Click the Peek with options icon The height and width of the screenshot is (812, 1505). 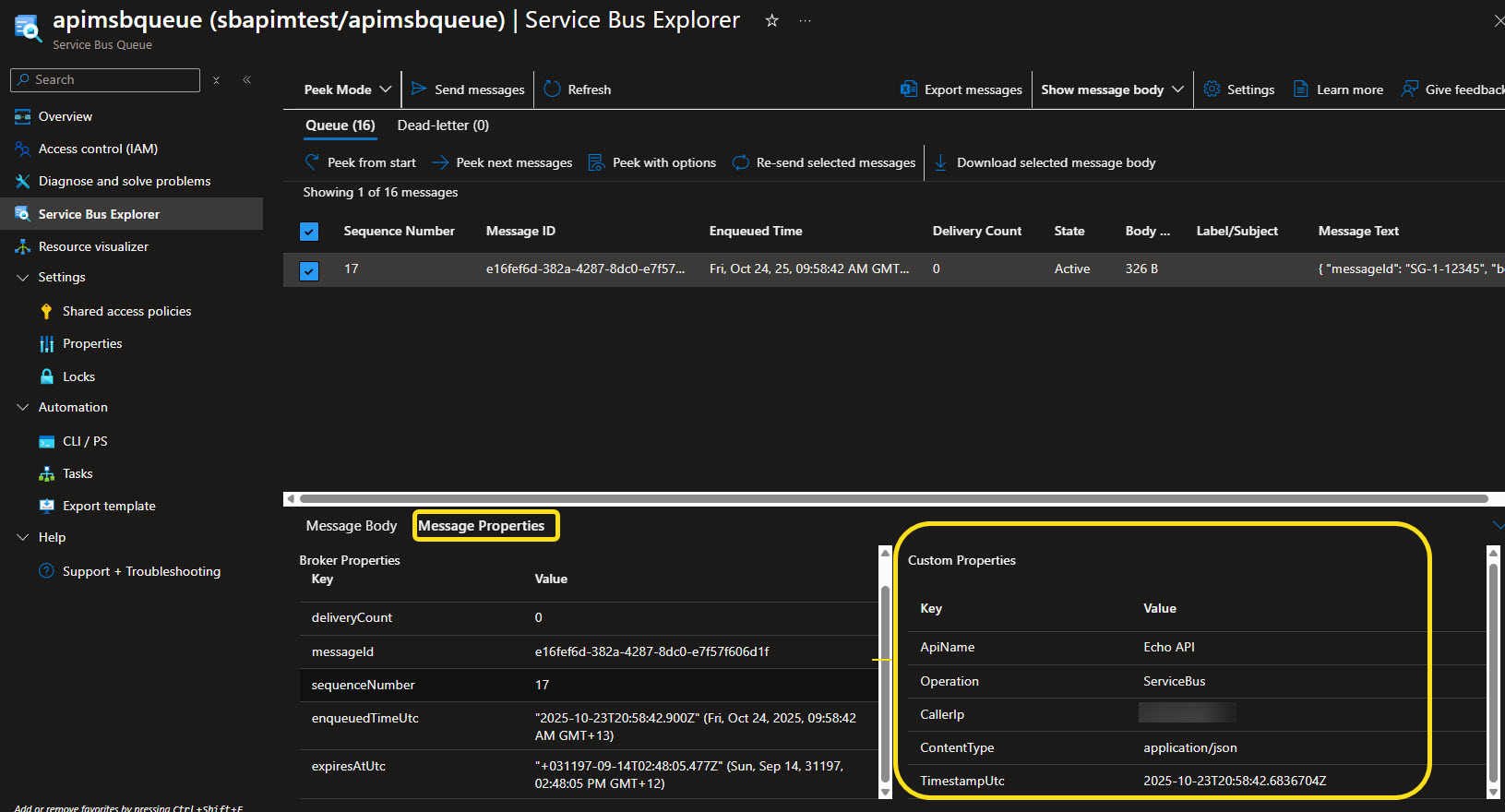click(596, 162)
